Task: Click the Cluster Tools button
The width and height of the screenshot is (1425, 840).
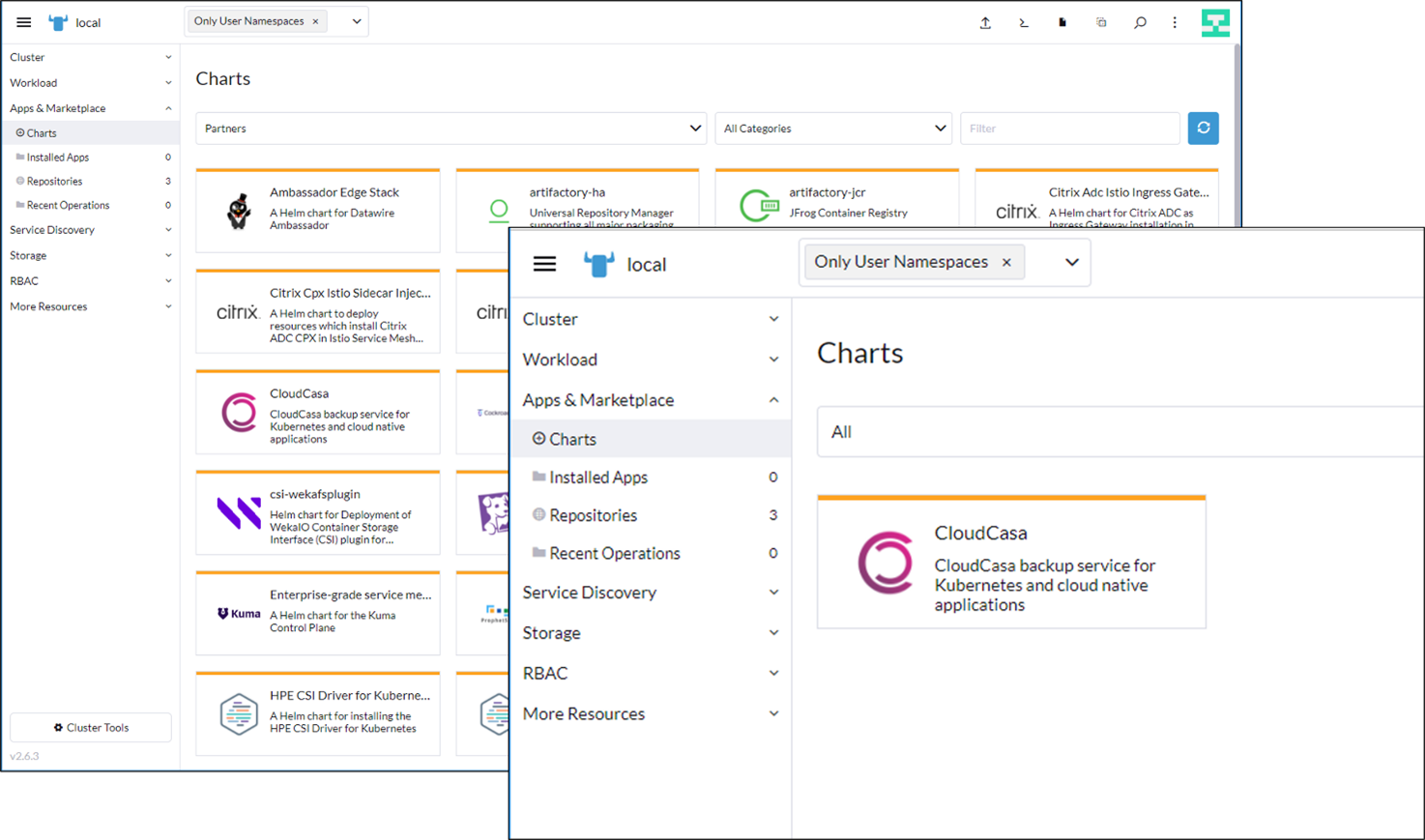Action: pyautogui.click(x=91, y=728)
